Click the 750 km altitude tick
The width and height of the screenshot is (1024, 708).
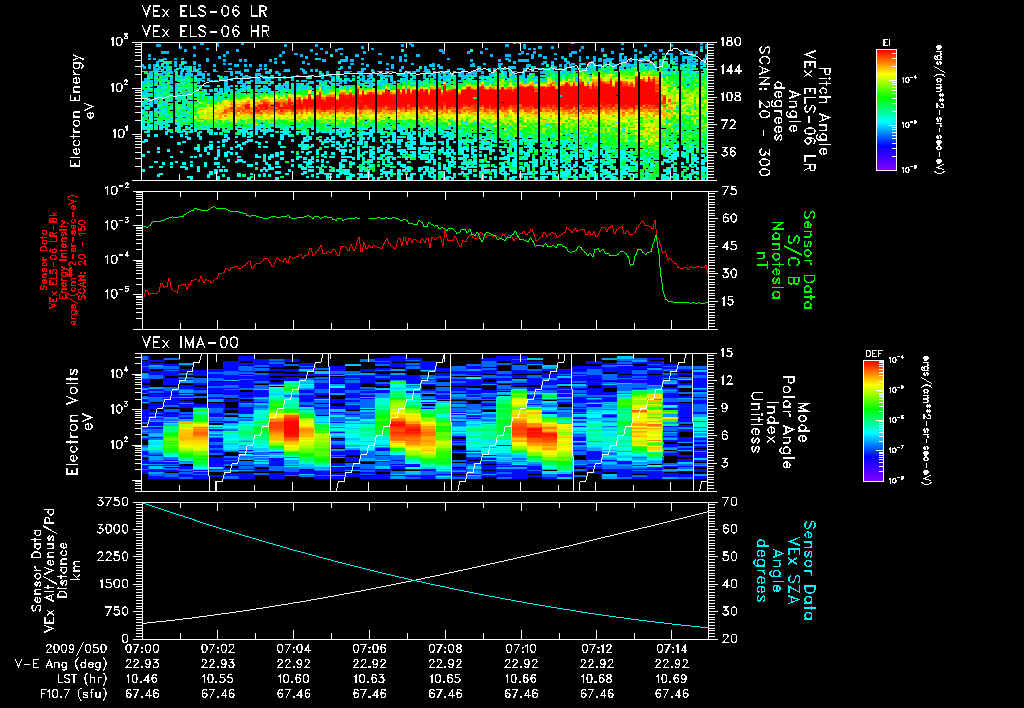pyautogui.click(x=116, y=611)
